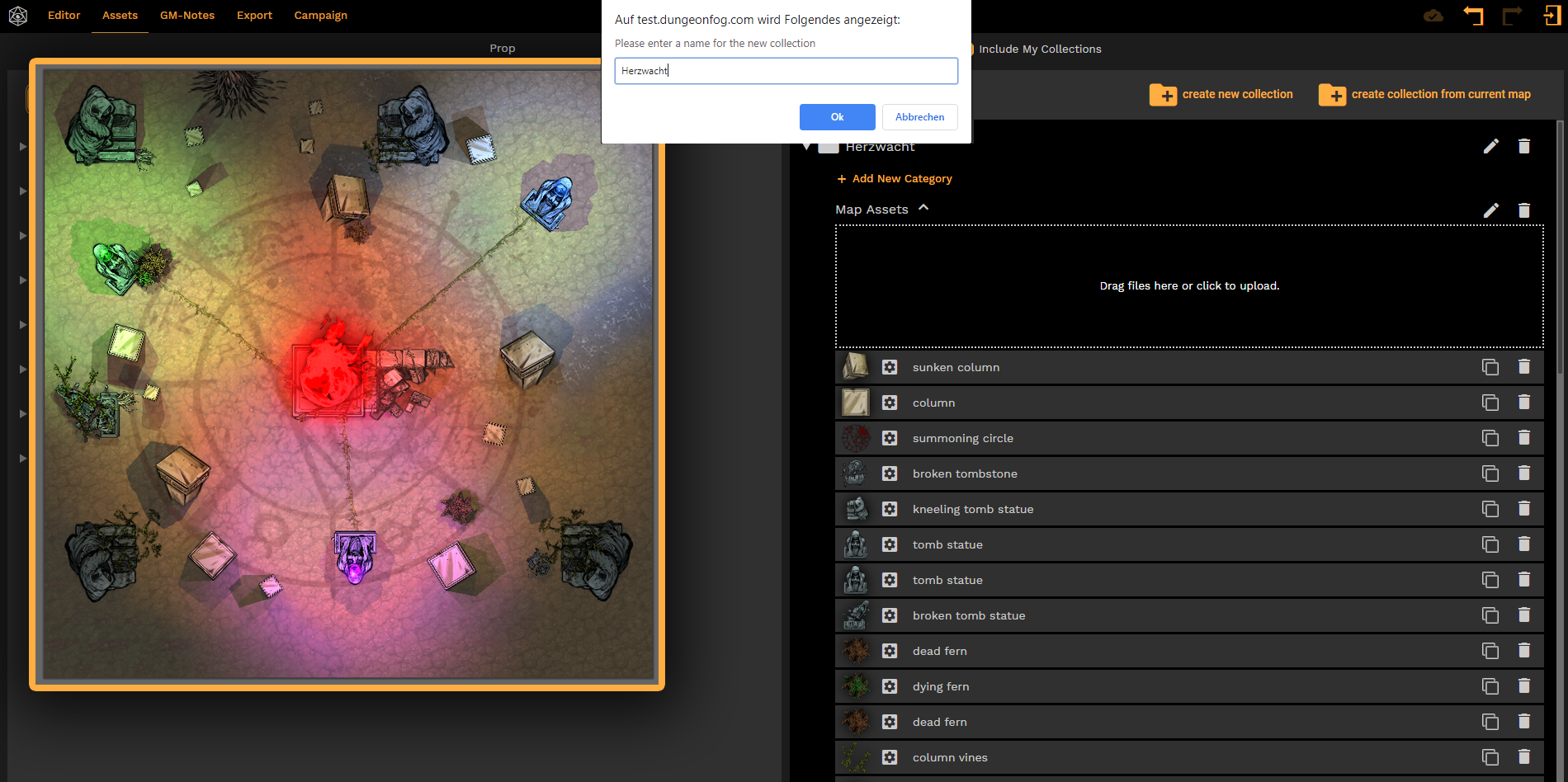This screenshot has width=1568, height=782.
Task: Duplicate the column asset
Action: (1490, 403)
